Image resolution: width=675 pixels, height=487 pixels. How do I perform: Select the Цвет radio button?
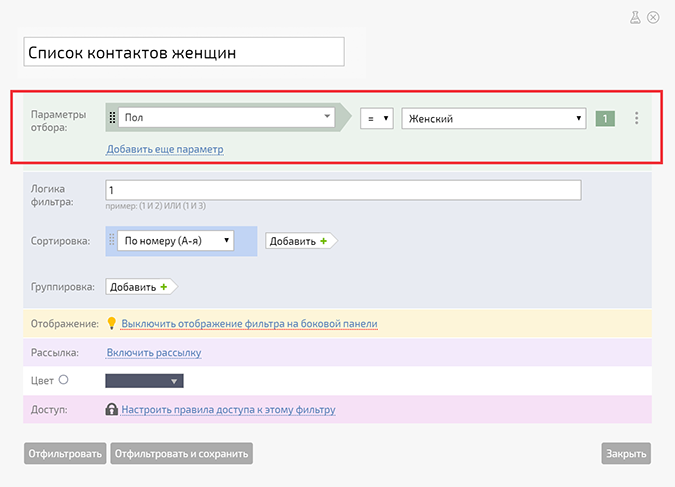click(x=64, y=380)
